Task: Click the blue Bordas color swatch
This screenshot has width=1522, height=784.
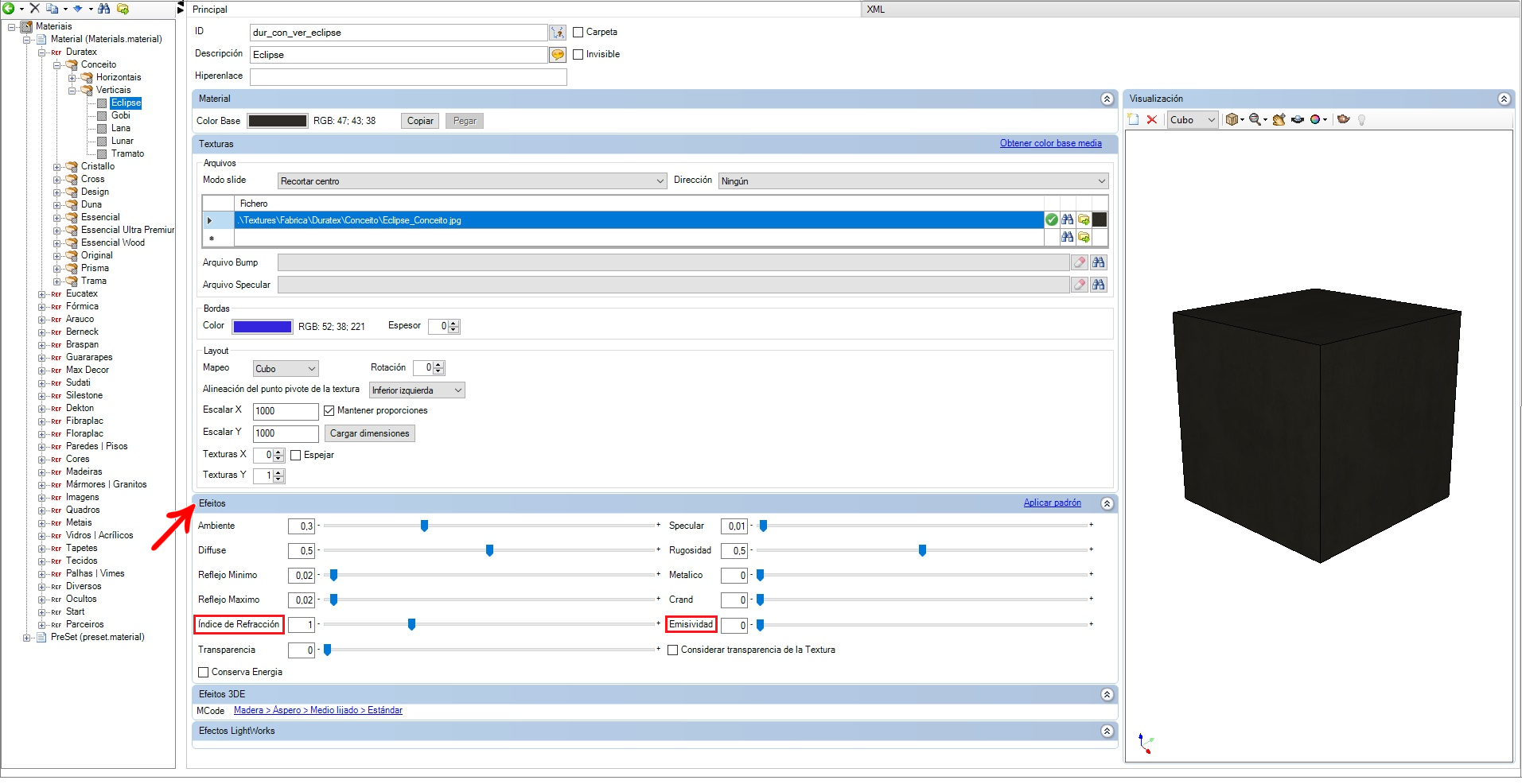Action: point(262,327)
